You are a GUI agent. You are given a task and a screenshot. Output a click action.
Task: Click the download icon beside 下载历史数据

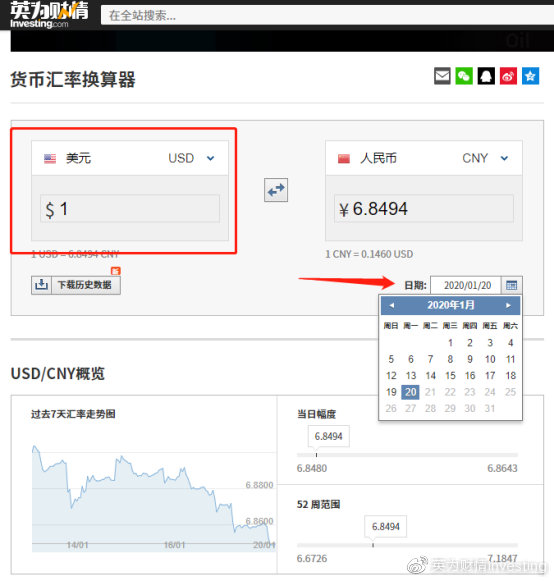coord(42,285)
